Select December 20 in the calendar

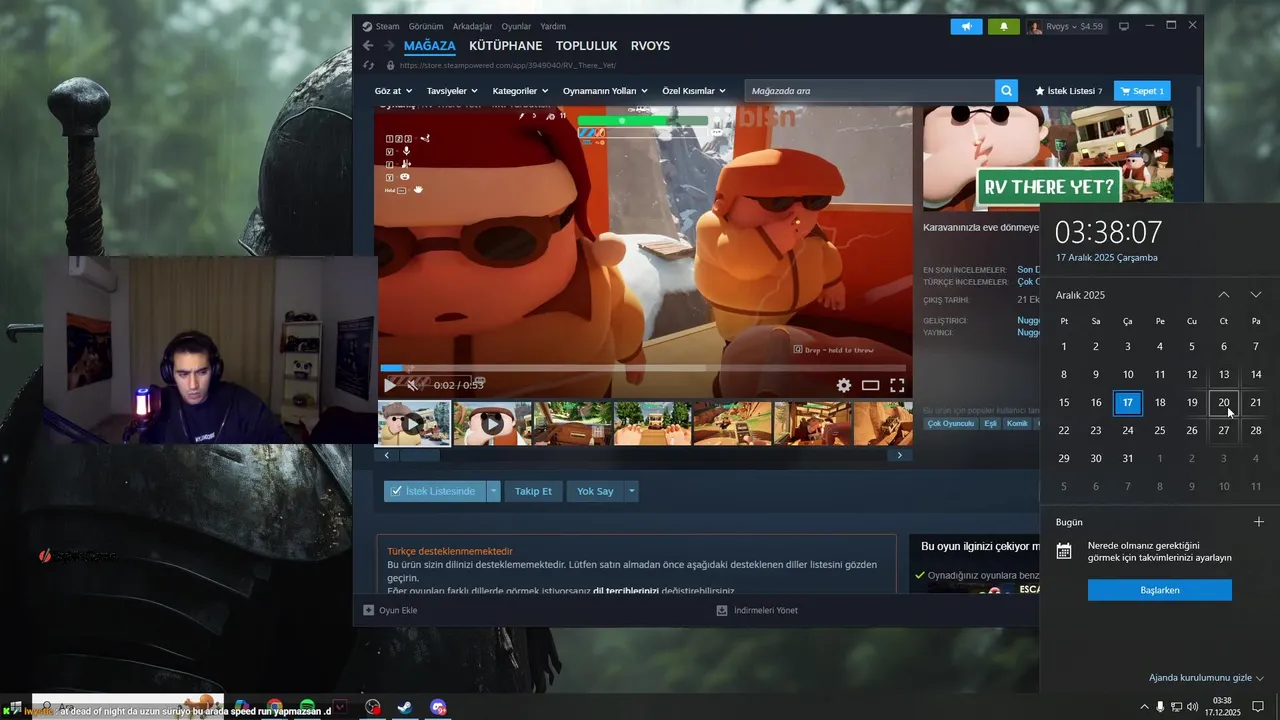click(1224, 402)
